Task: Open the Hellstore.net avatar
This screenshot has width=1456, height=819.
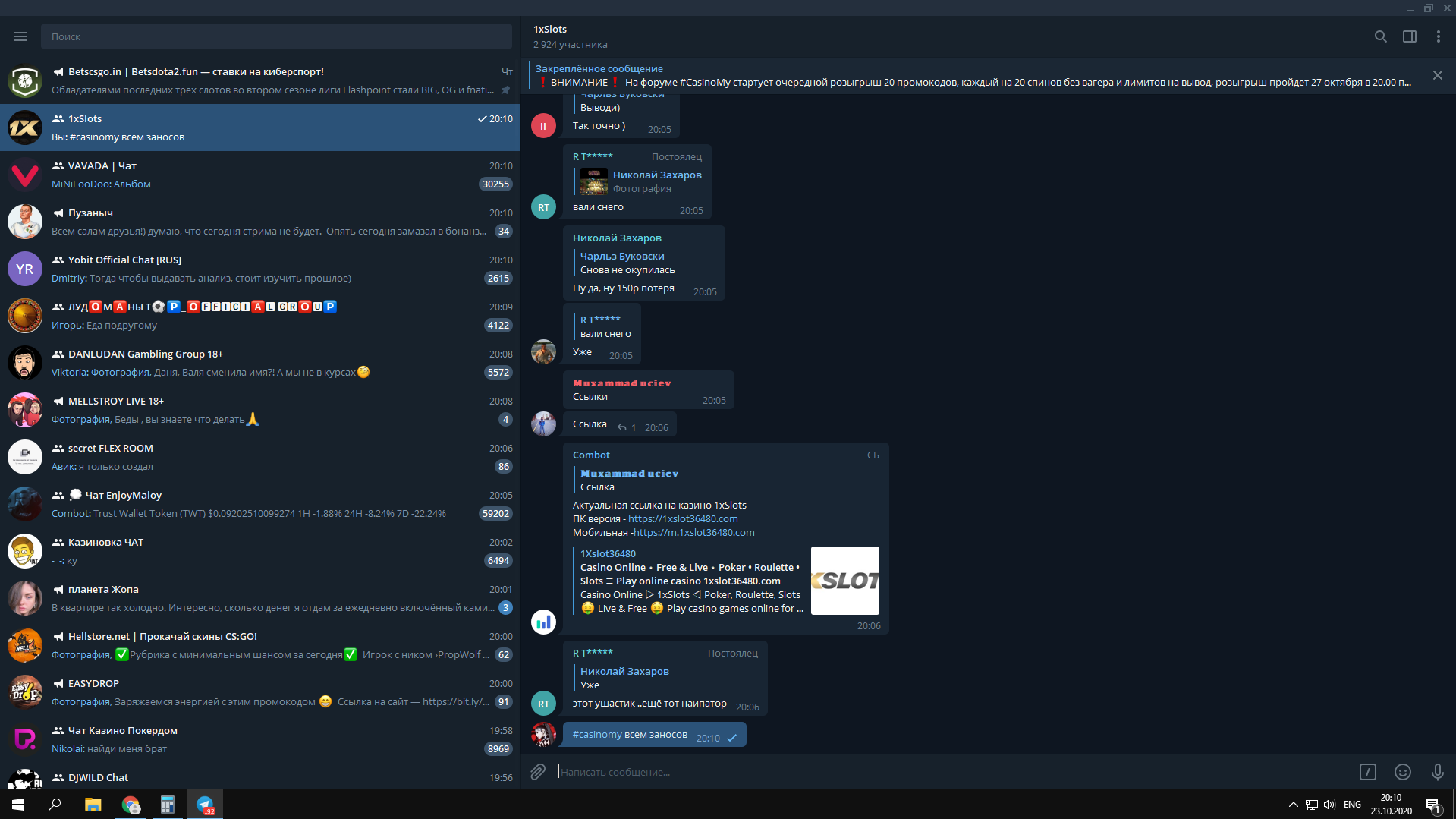Action: (25, 645)
